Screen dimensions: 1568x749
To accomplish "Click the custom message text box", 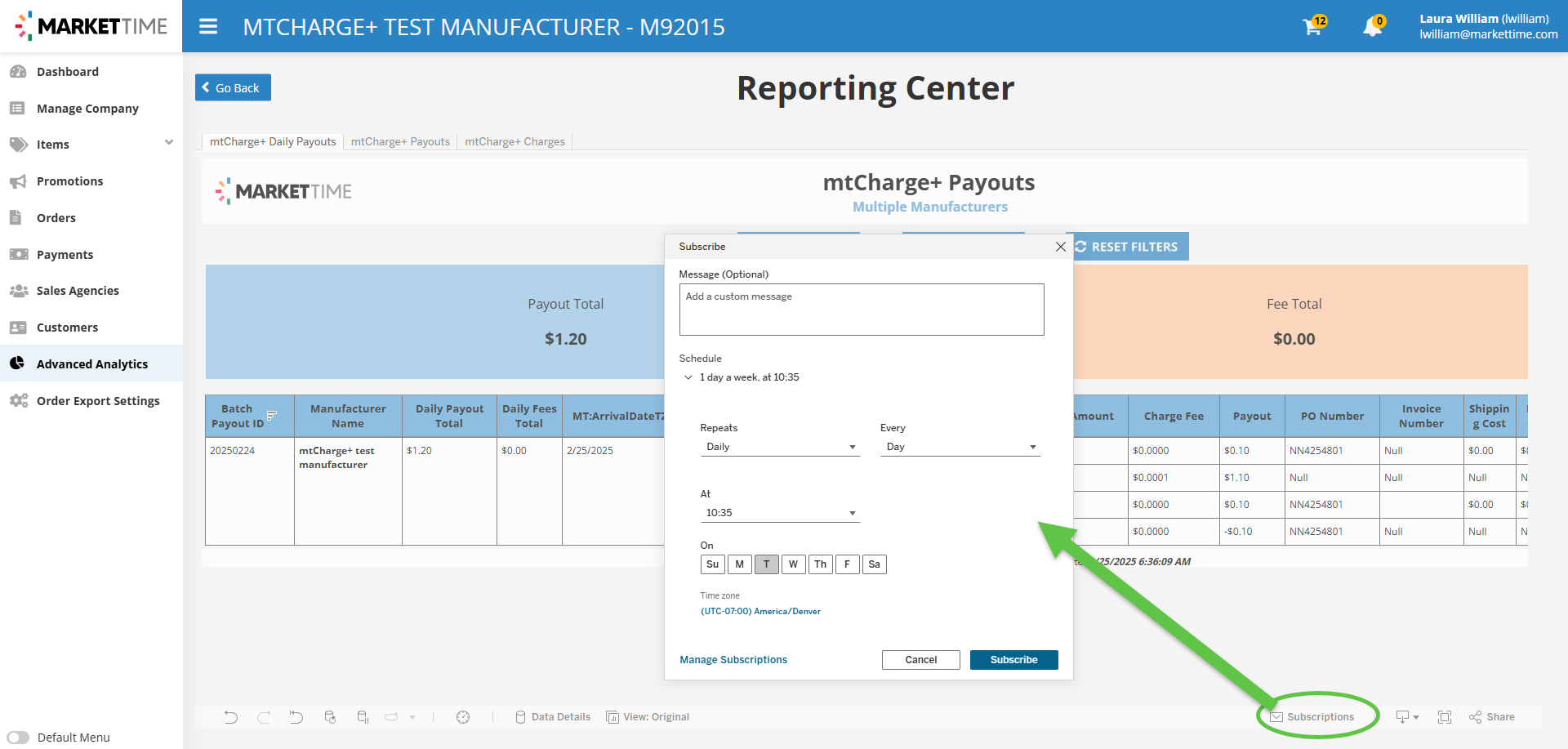I will pos(862,310).
